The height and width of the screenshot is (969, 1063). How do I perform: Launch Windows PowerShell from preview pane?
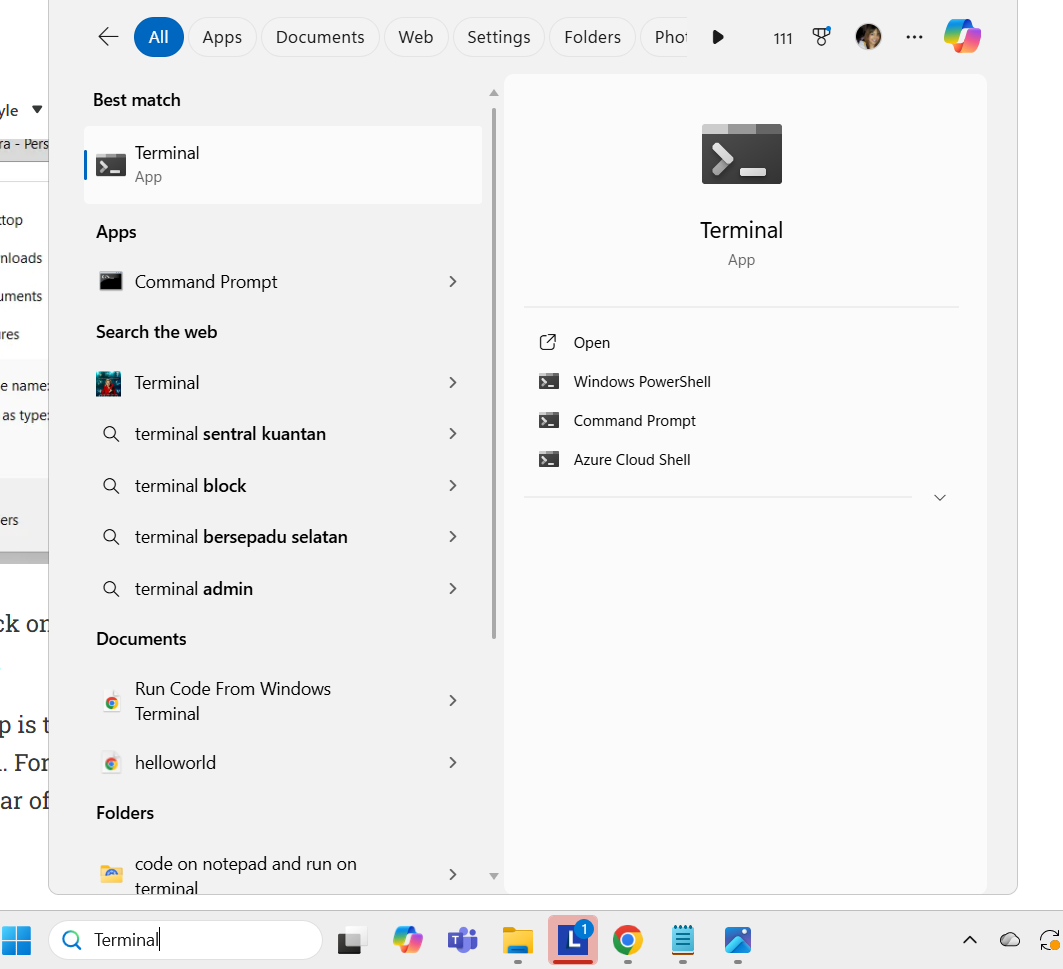coord(641,382)
